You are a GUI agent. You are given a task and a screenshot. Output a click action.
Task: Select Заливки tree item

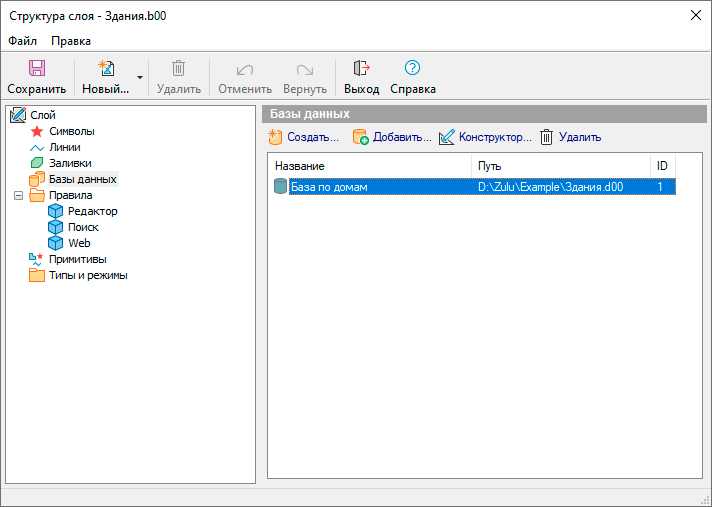[70, 163]
